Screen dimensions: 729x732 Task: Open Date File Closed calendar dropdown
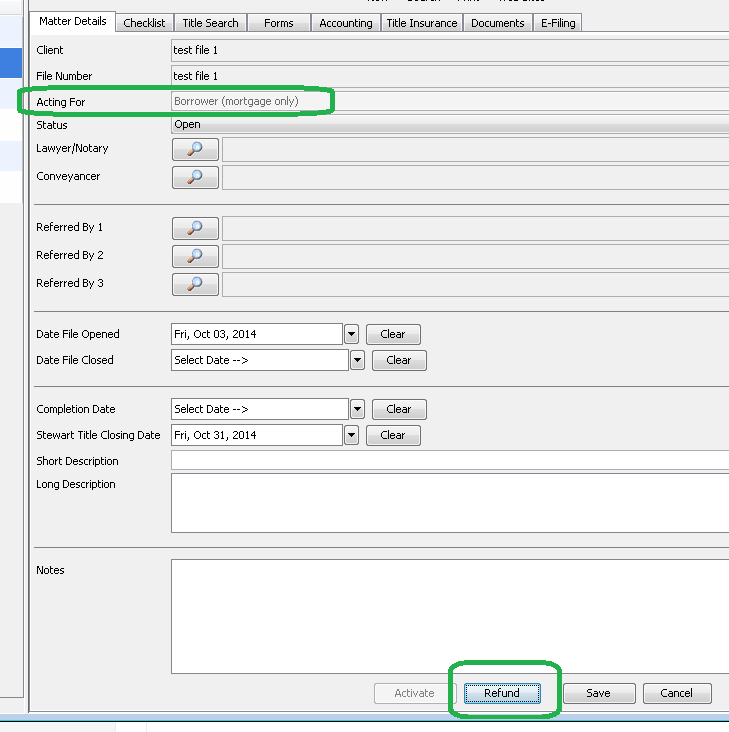tap(357, 360)
